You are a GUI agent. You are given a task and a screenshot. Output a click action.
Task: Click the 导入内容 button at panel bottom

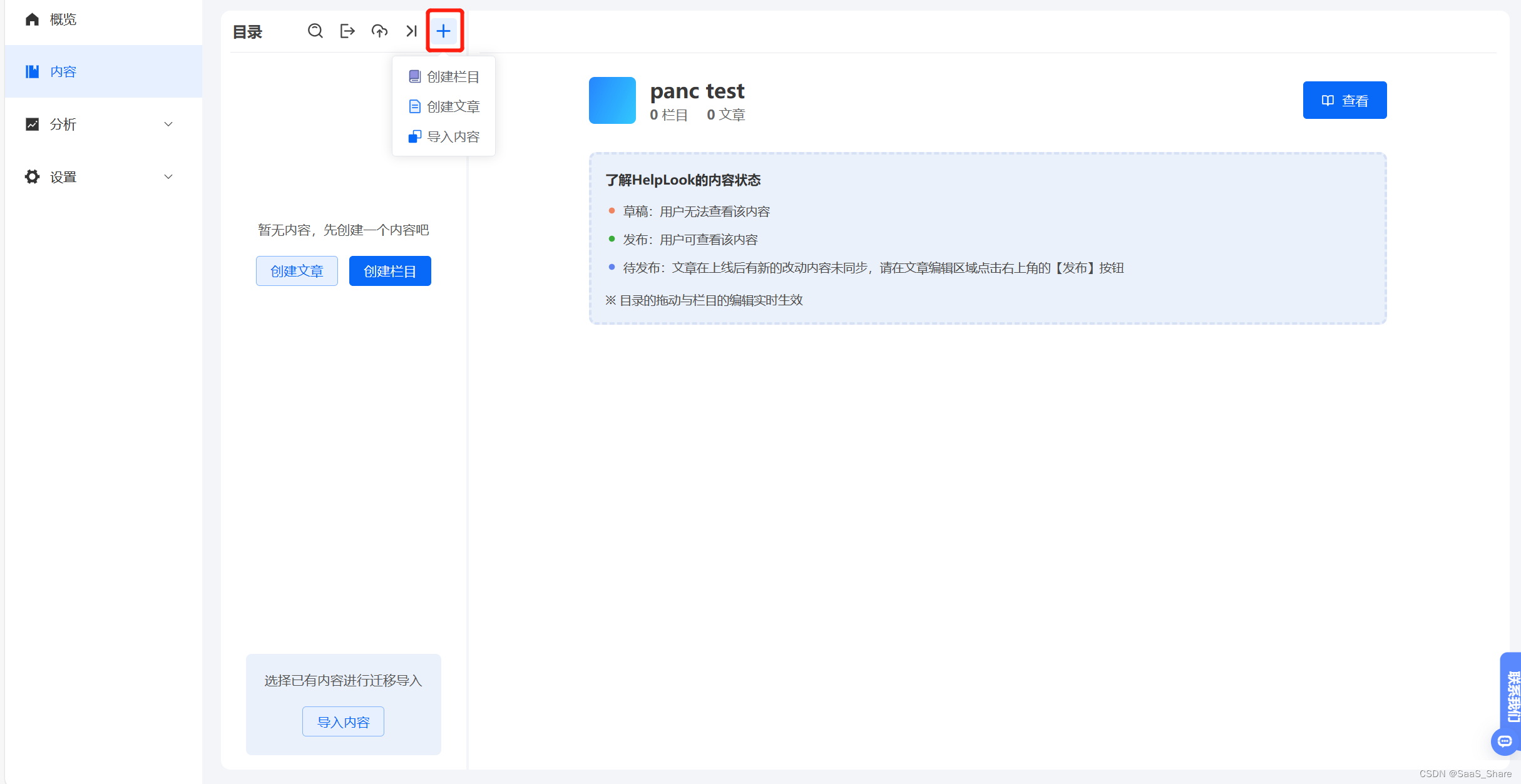[343, 722]
